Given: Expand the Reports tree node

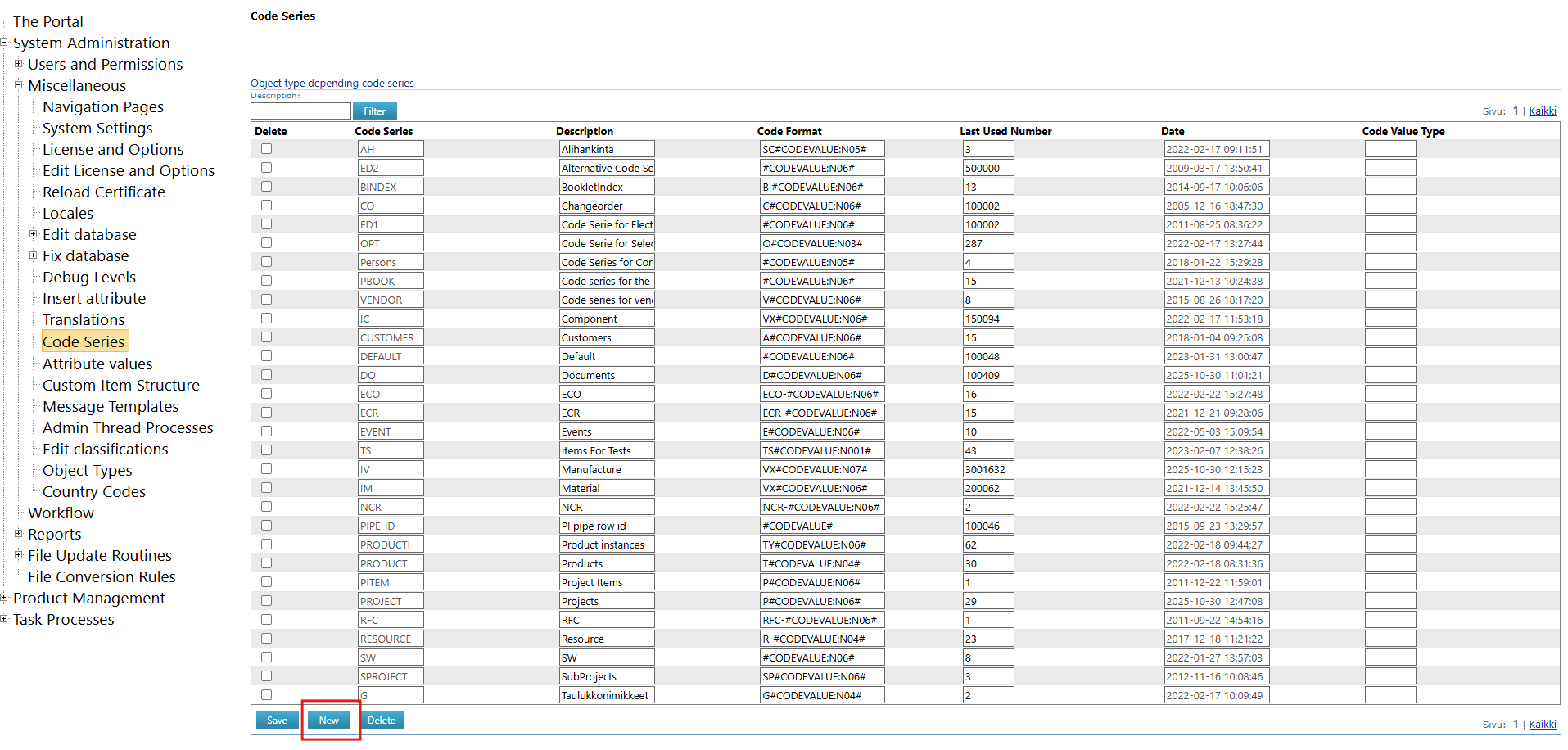Looking at the screenshot, I should tap(18, 534).
